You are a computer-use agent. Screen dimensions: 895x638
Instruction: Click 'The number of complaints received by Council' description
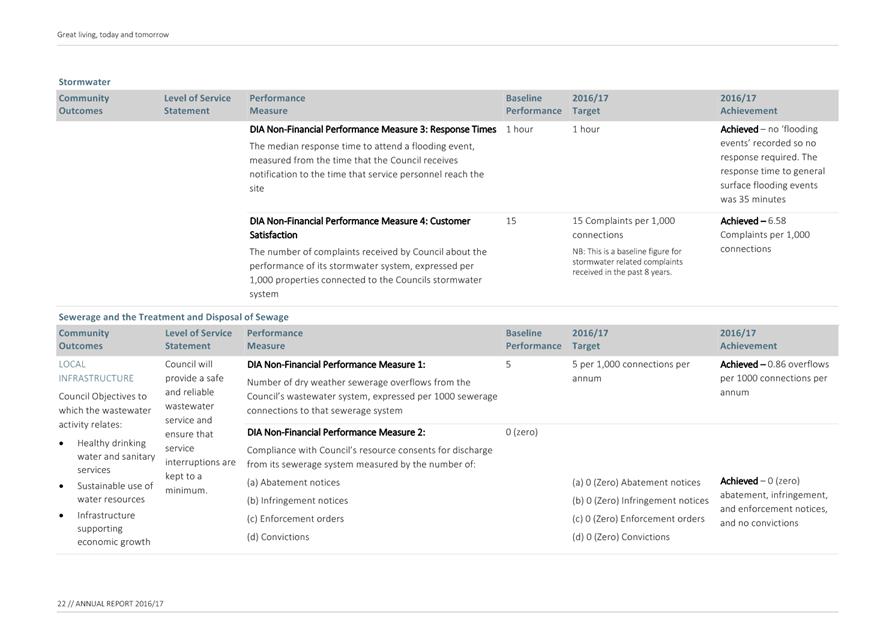(368, 273)
